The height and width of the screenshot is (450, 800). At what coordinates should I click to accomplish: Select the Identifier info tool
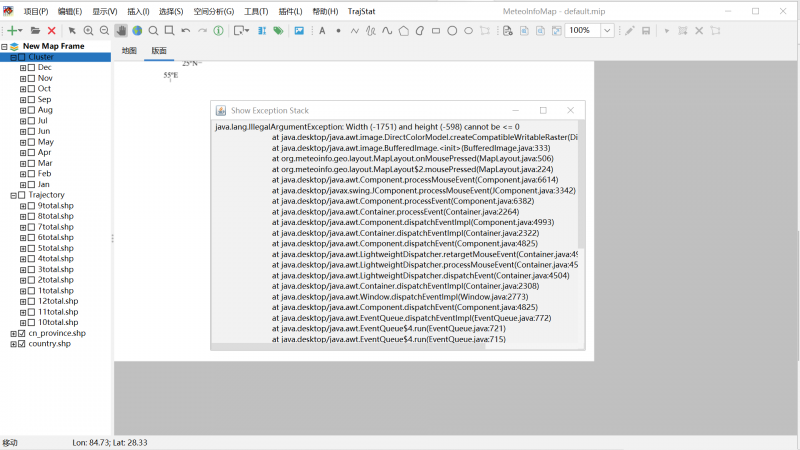pyautogui.click(x=218, y=31)
